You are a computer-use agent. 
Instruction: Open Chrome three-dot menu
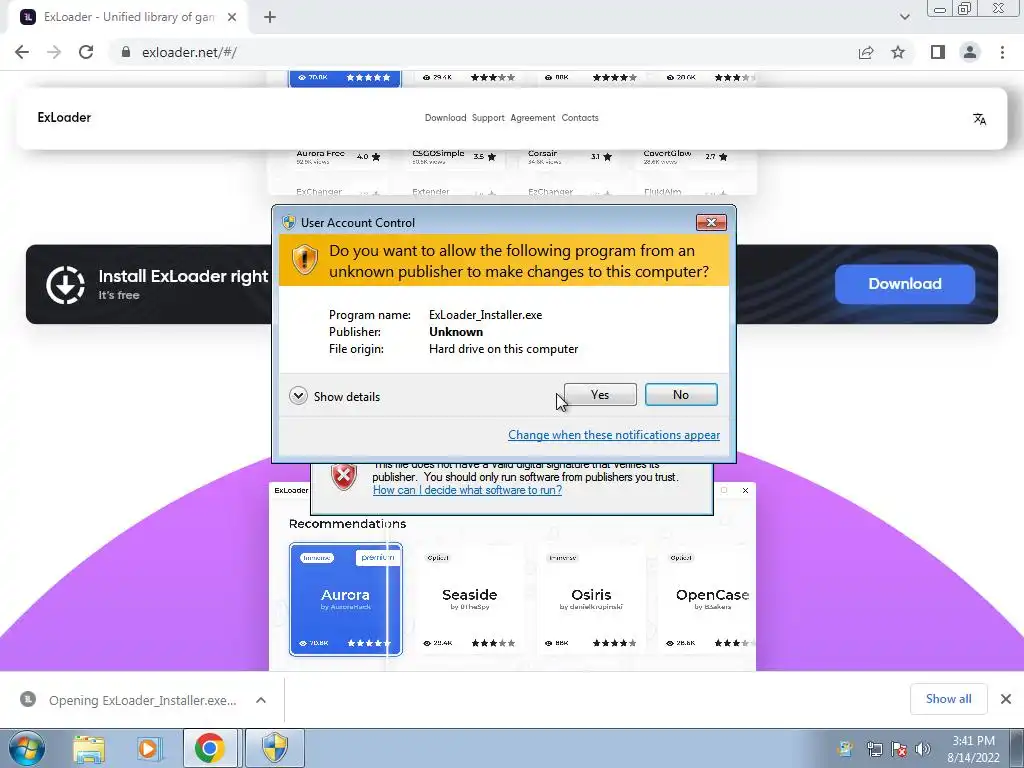pyautogui.click(x=1002, y=52)
